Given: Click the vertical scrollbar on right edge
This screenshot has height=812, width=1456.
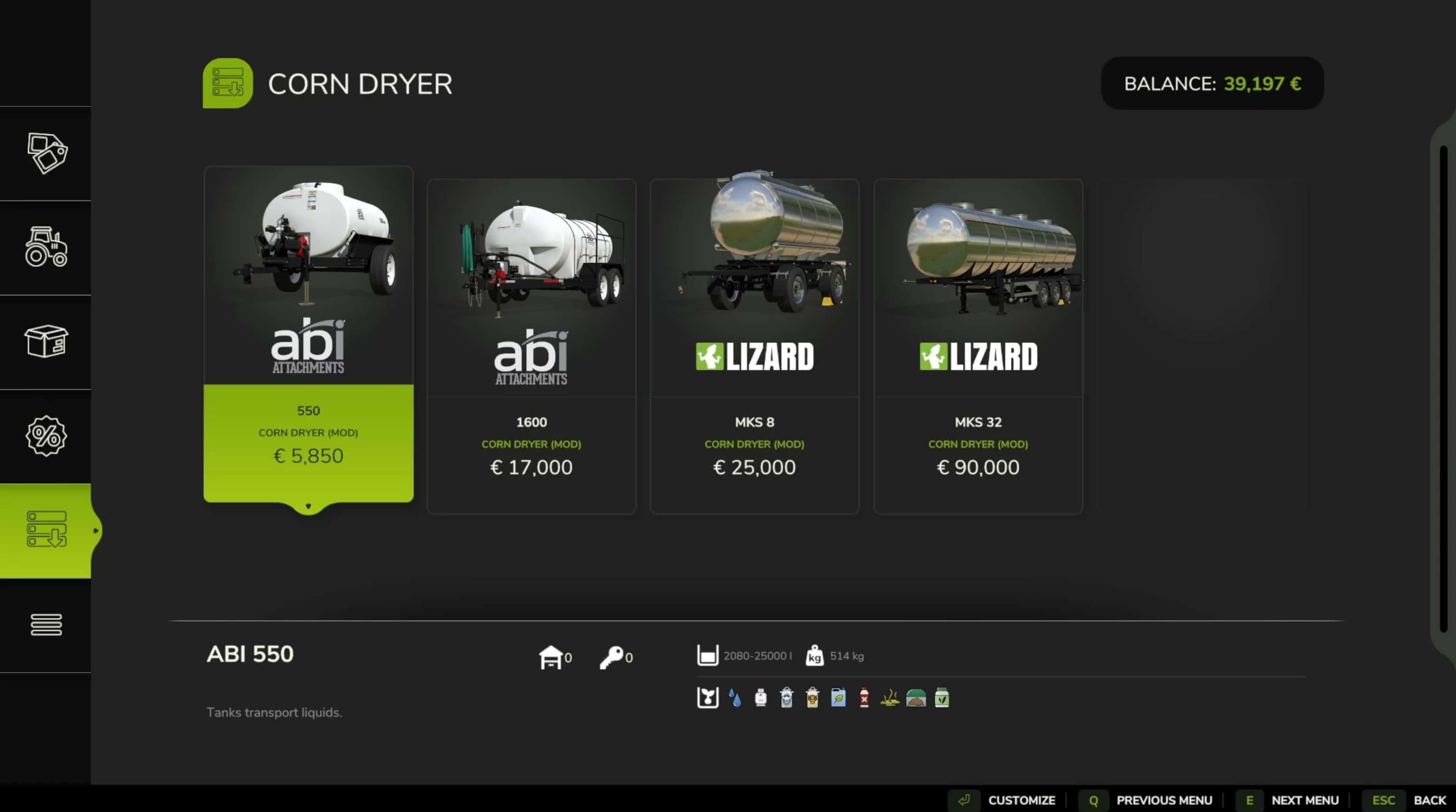Looking at the screenshot, I should pos(1443,390).
